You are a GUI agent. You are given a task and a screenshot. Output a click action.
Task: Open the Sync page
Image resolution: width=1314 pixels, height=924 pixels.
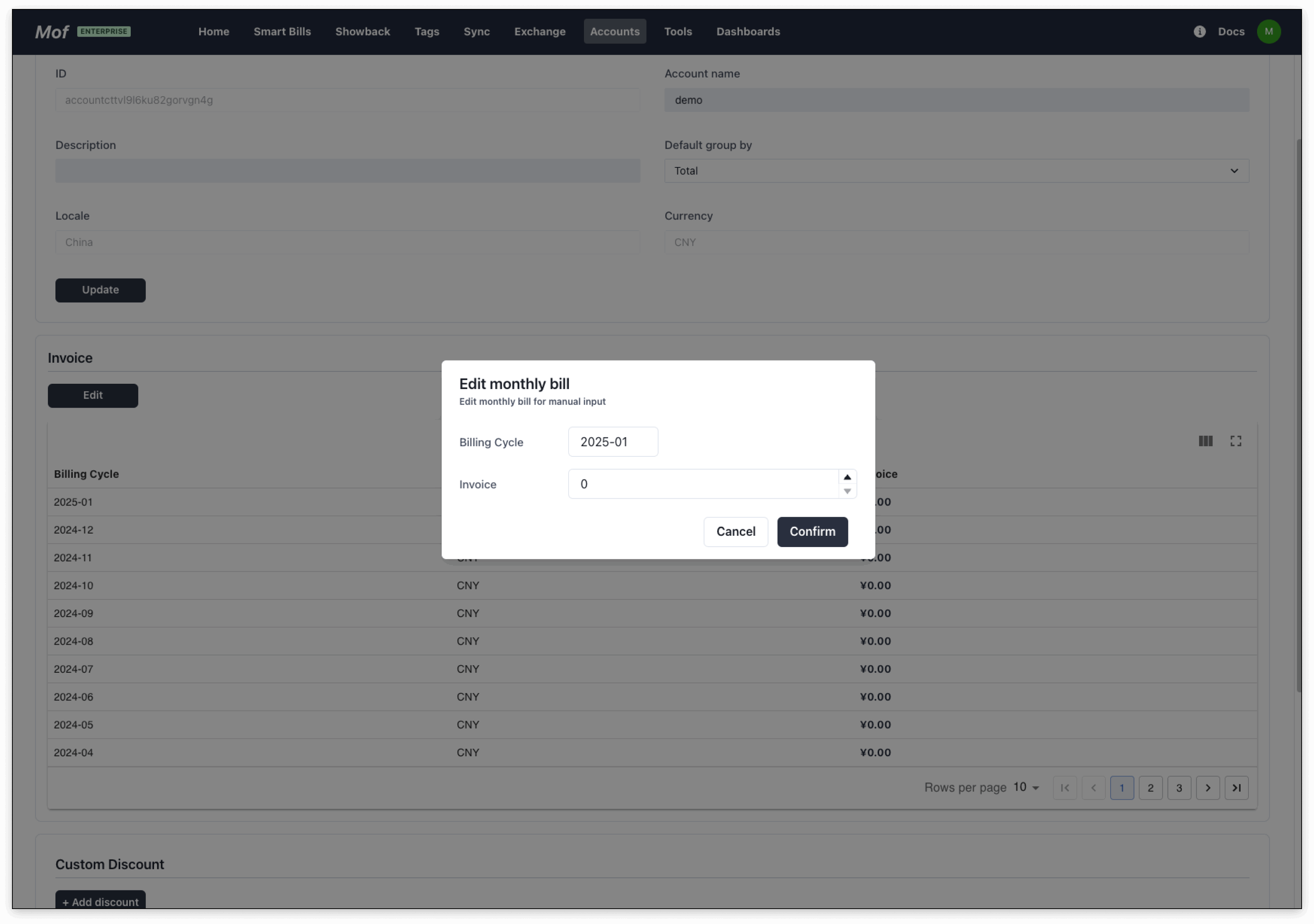[x=476, y=31]
